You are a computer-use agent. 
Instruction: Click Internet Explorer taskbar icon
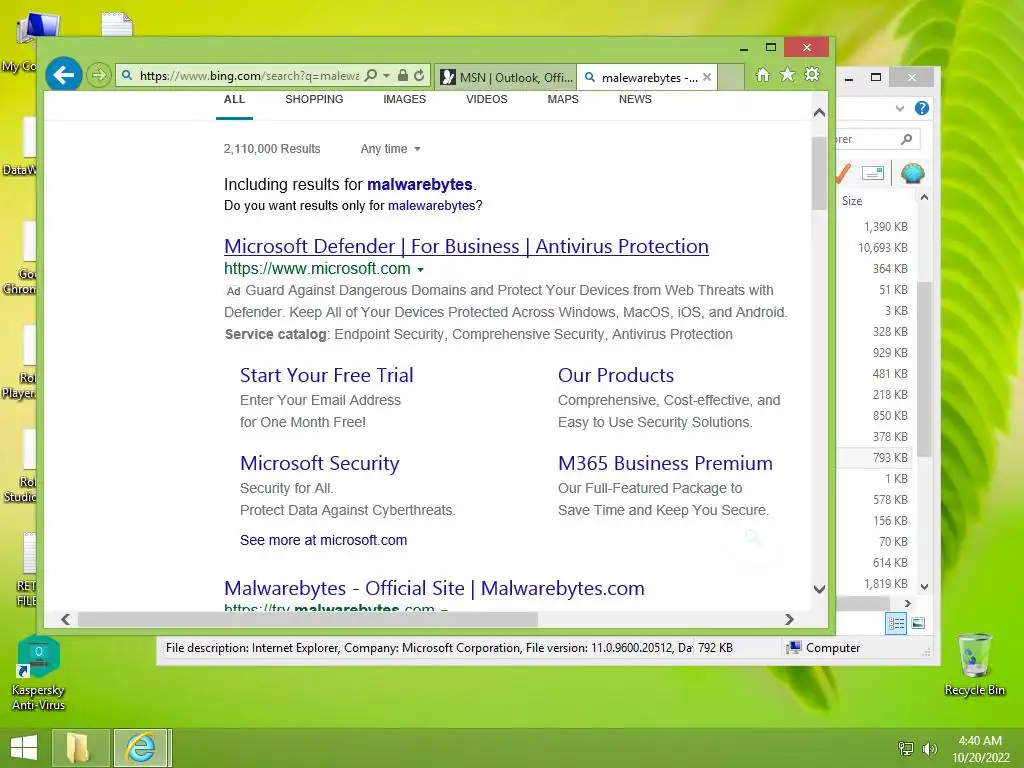click(x=142, y=748)
